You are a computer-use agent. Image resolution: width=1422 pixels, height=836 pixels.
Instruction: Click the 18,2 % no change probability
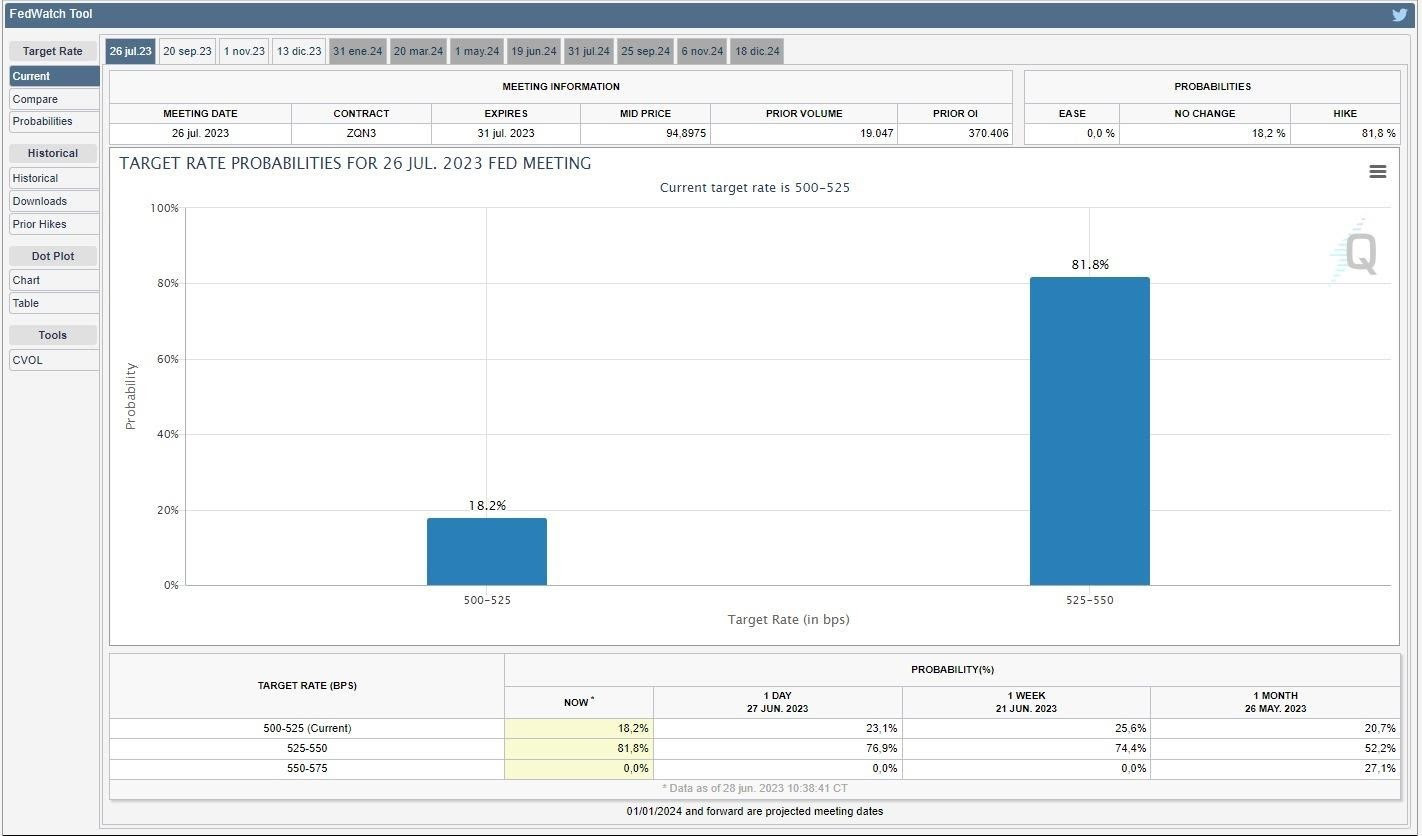pos(1205,133)
